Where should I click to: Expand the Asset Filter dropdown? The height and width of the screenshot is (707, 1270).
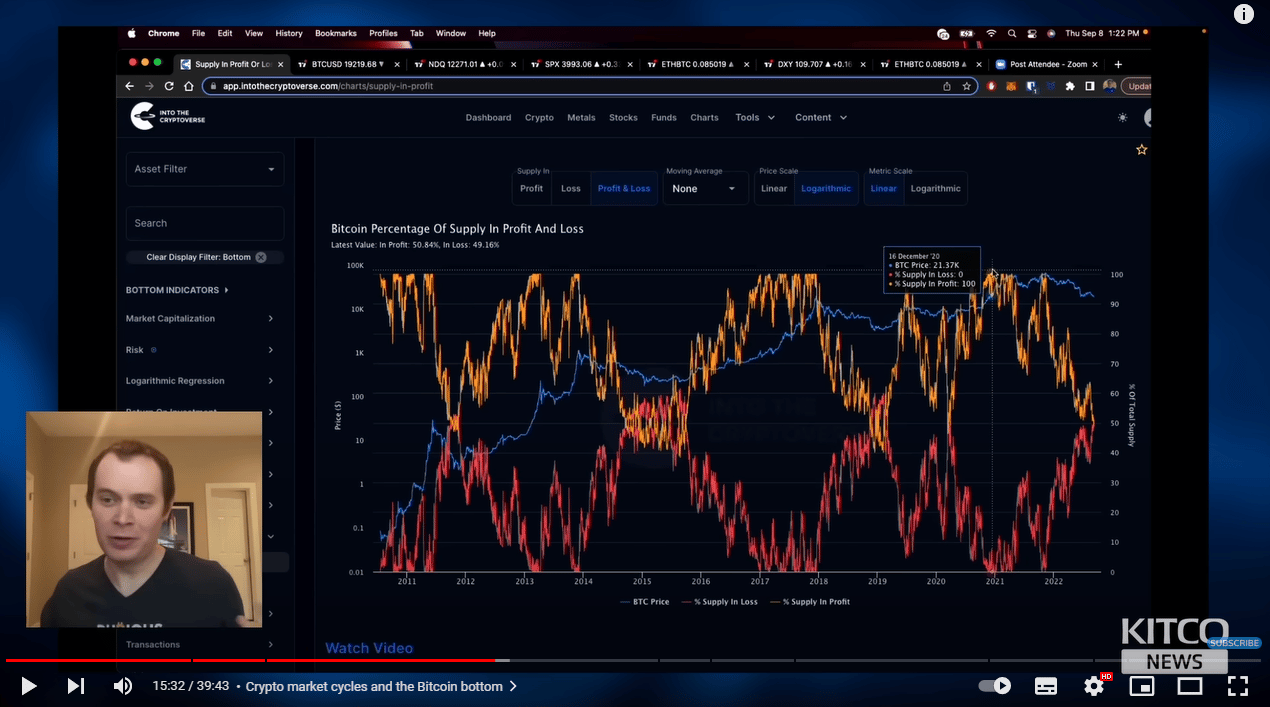[x=204, y=169]
